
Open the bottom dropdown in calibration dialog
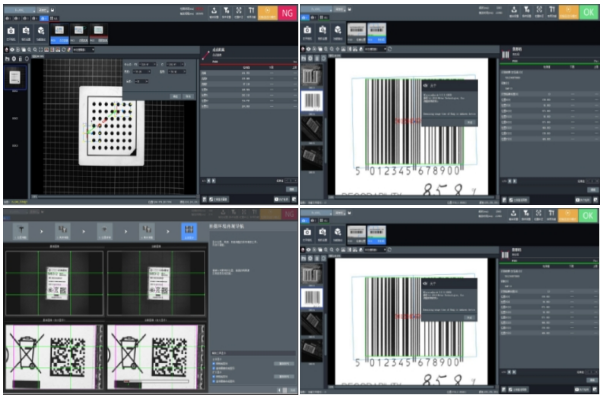click(142, 81)
